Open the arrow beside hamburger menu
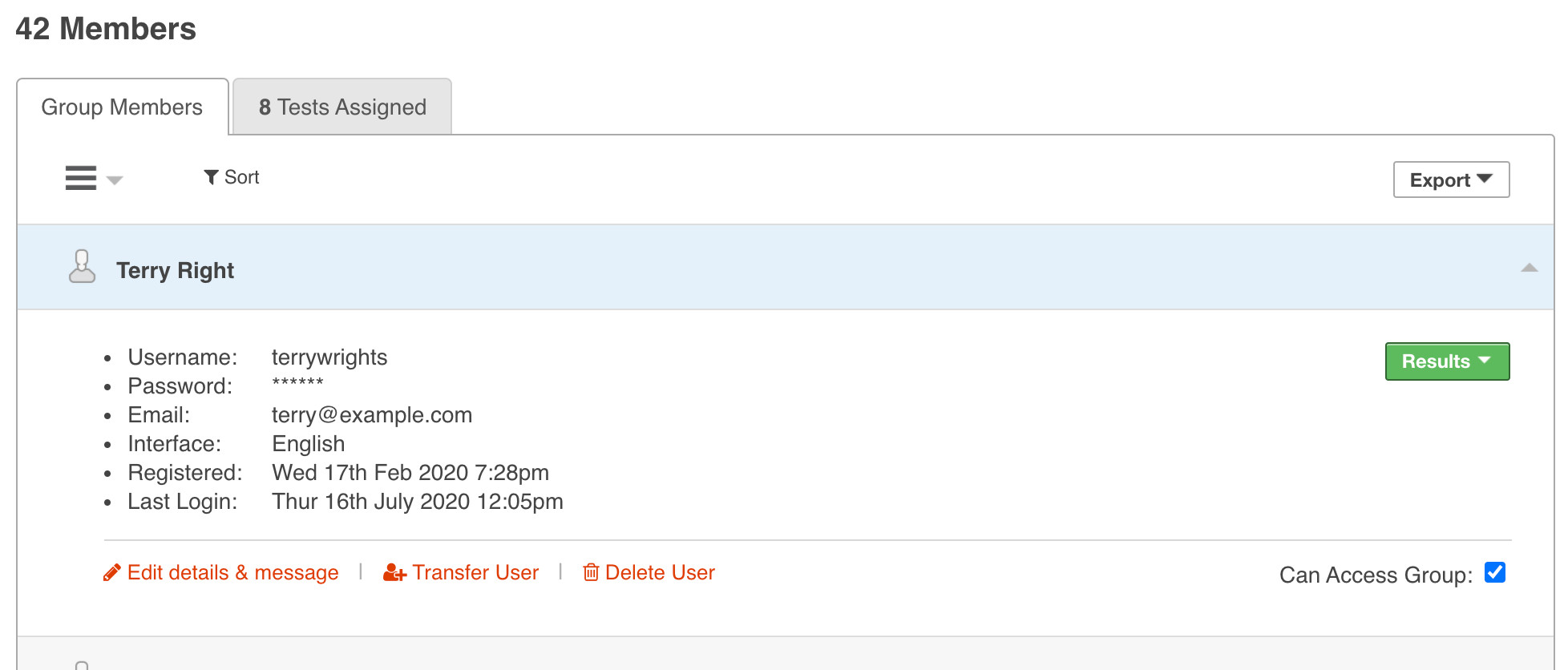1568x670 pixels. (x=115, y=180)
